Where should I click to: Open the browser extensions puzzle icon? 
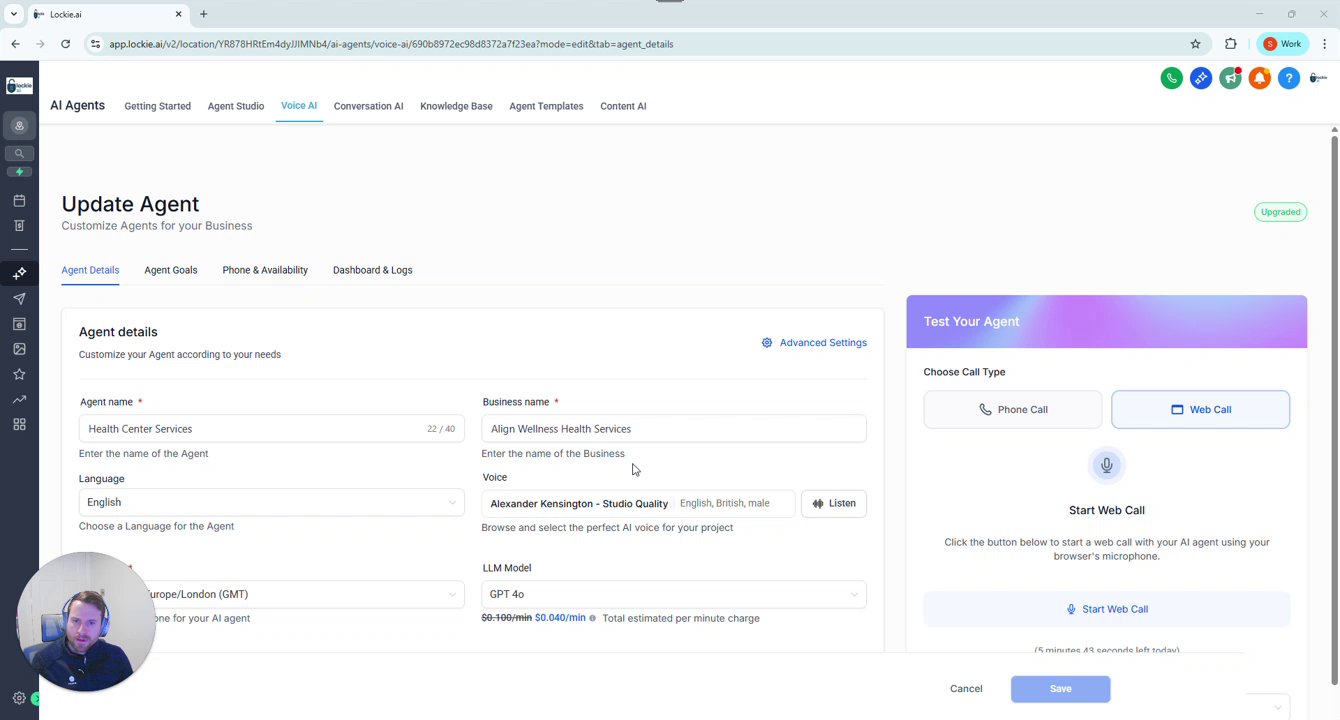[x=1230, y=44]
